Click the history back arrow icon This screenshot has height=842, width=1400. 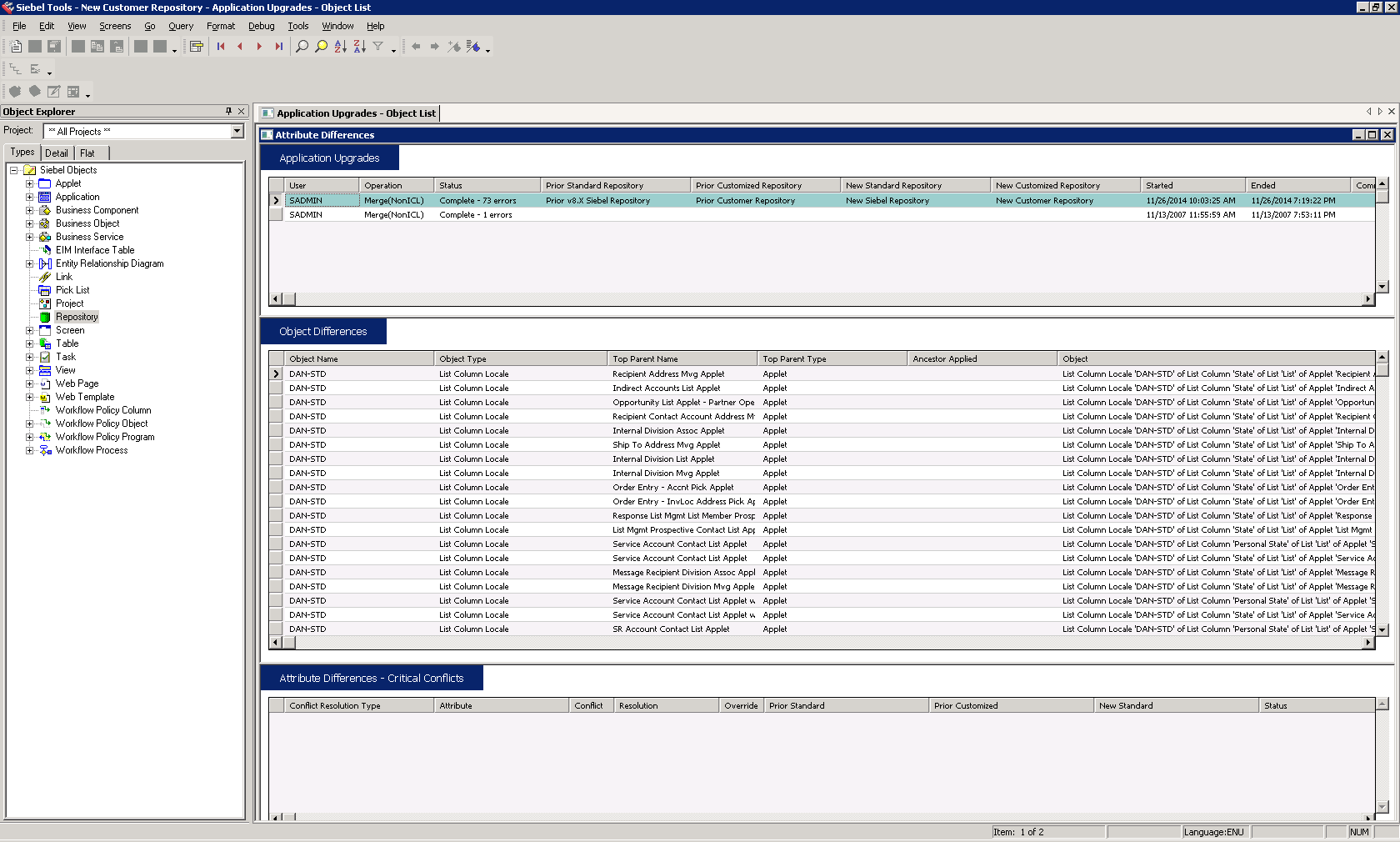[x=416, y=47]
